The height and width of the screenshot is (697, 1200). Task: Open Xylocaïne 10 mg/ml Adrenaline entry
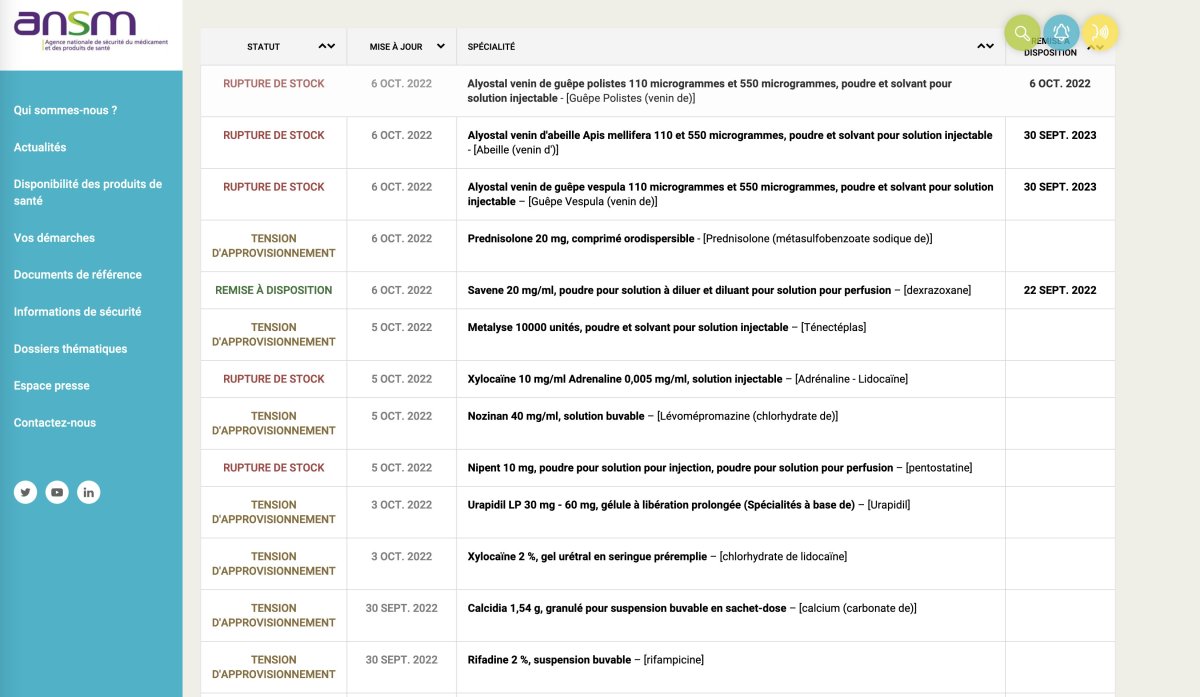pyautogui.click(x=688, y=379)
